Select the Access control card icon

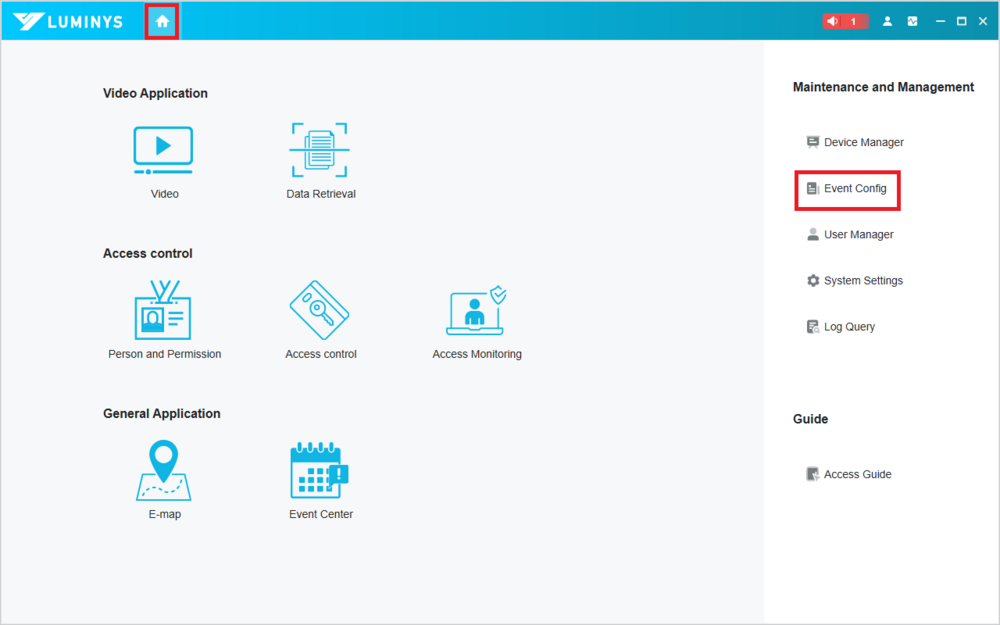[319, 311]
